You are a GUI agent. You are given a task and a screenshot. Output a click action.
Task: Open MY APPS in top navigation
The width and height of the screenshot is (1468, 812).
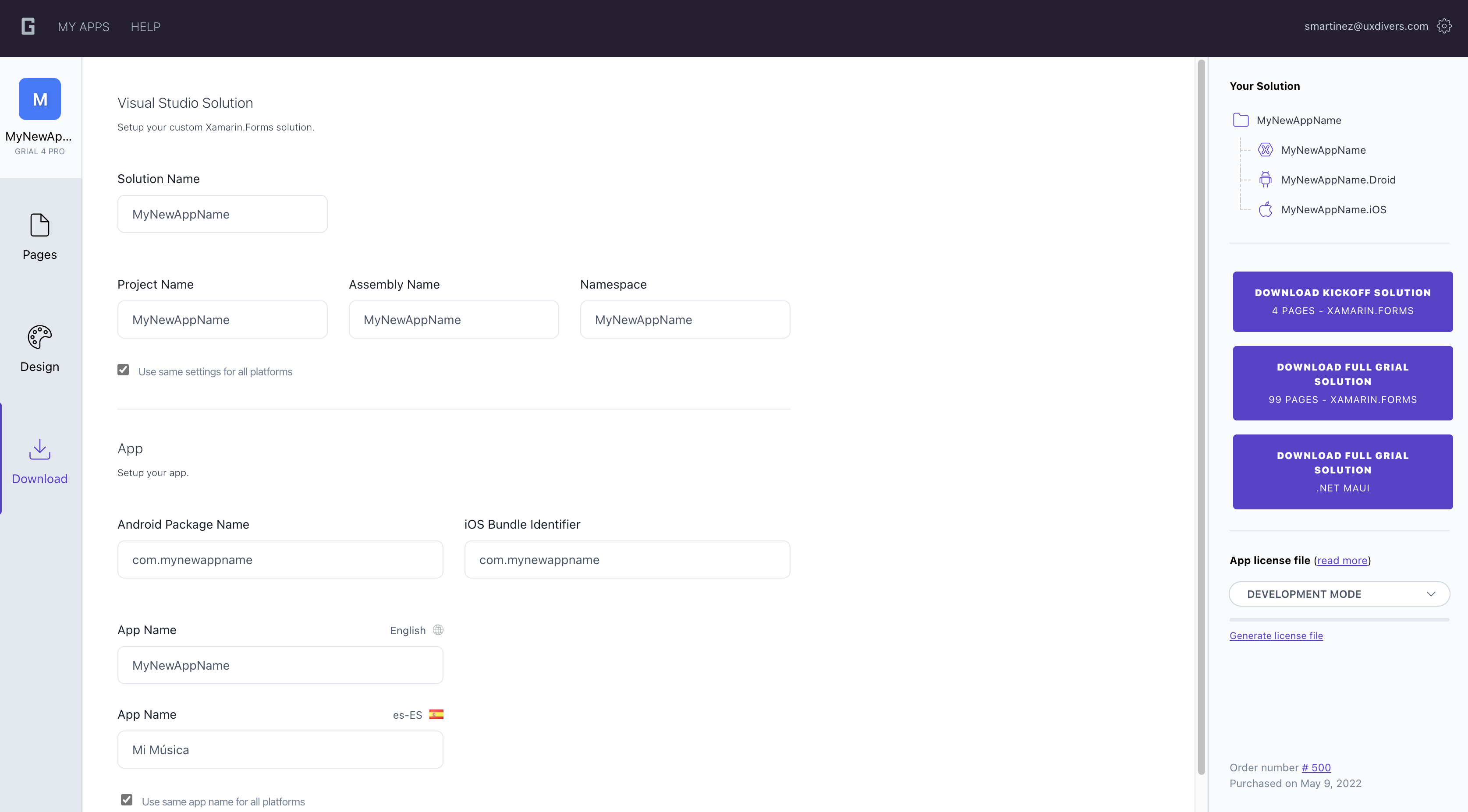[84, 27]
